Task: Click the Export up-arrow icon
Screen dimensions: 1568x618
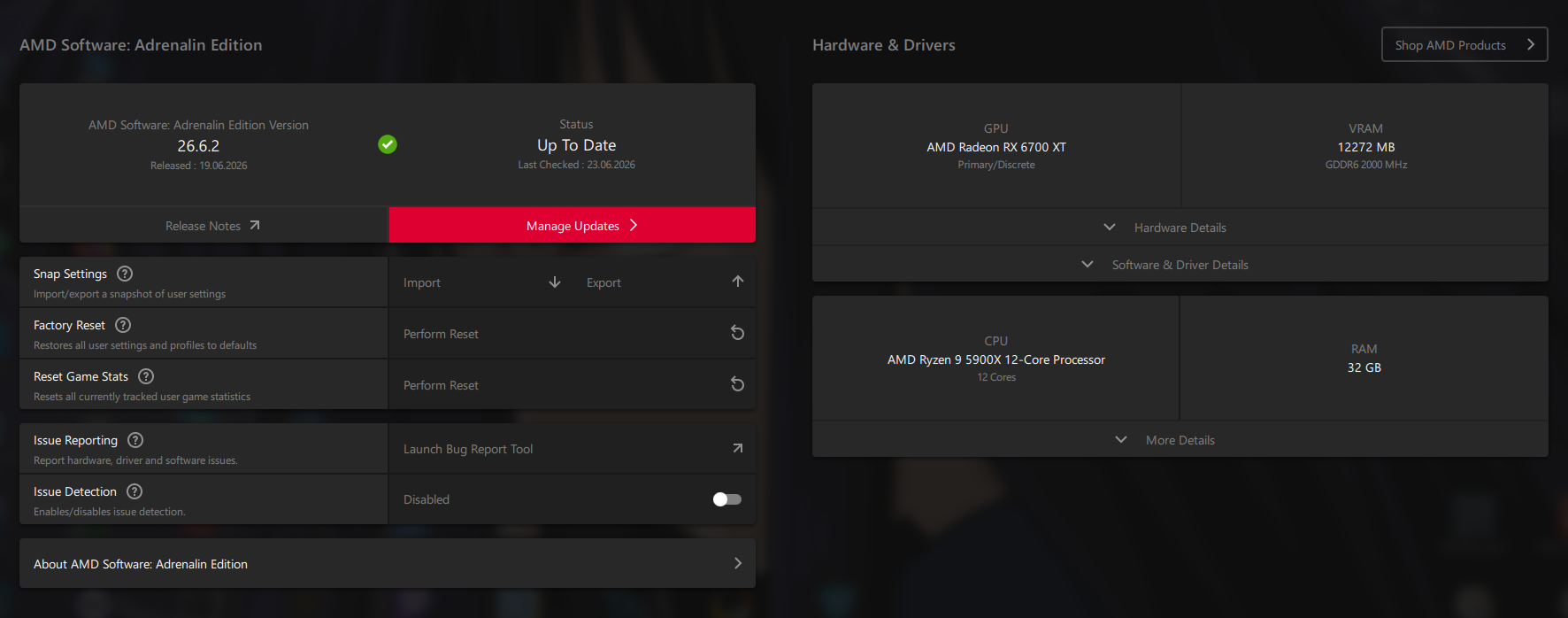Action: pyautogui.click(x=738, y=282)
